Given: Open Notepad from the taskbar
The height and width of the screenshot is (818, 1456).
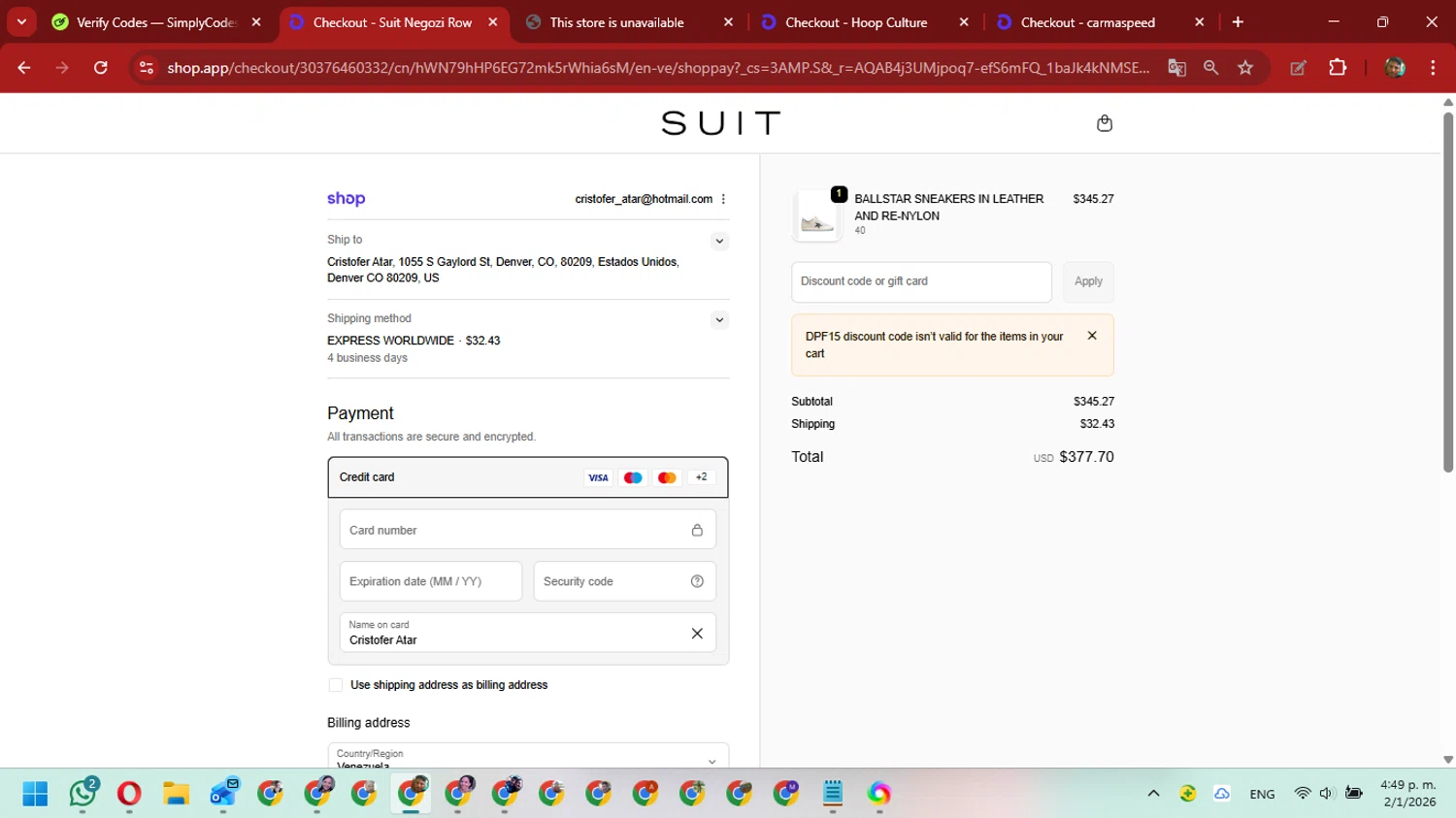Looking at the screenshot, I should 833,794.
